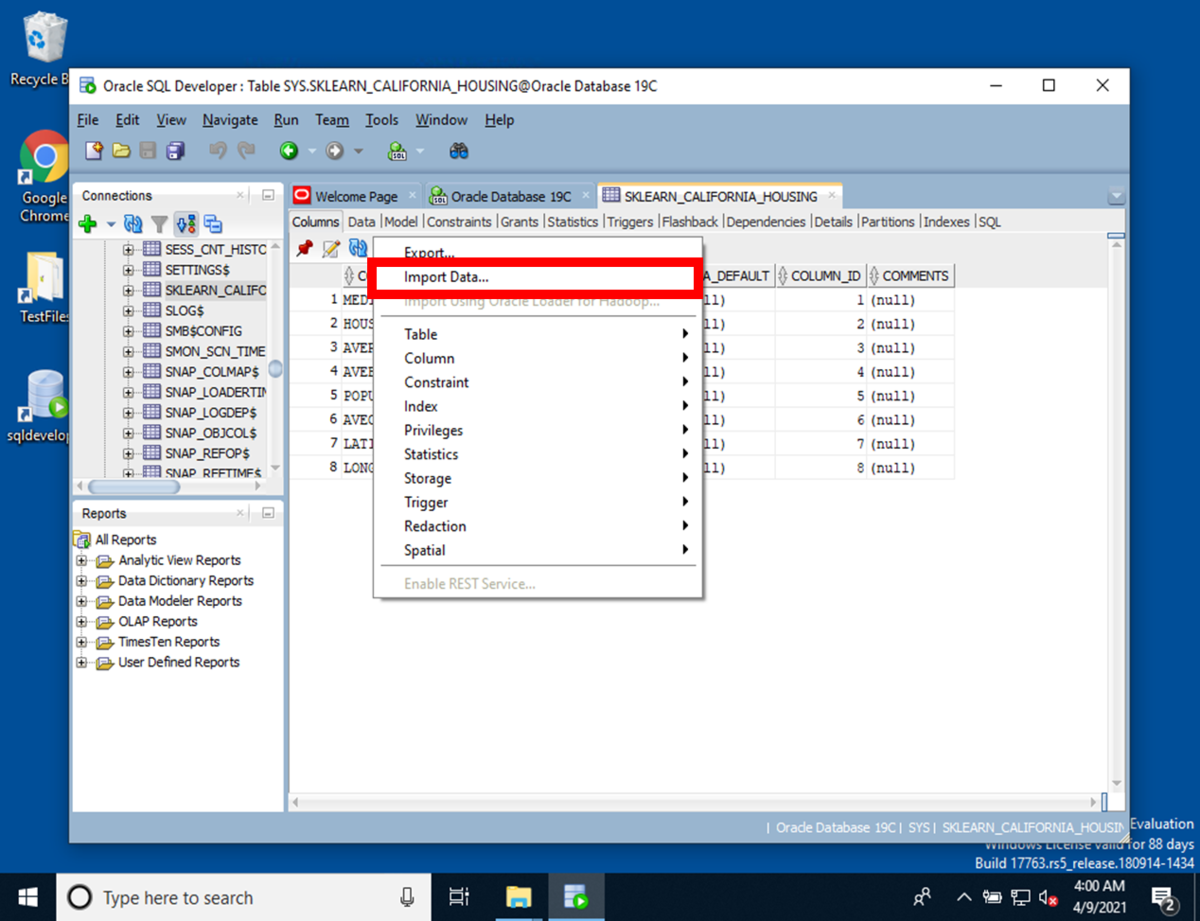Click the Save All icon in toolbar
The width and height of the screenshot is (1200, 921).
coord(175,151)
